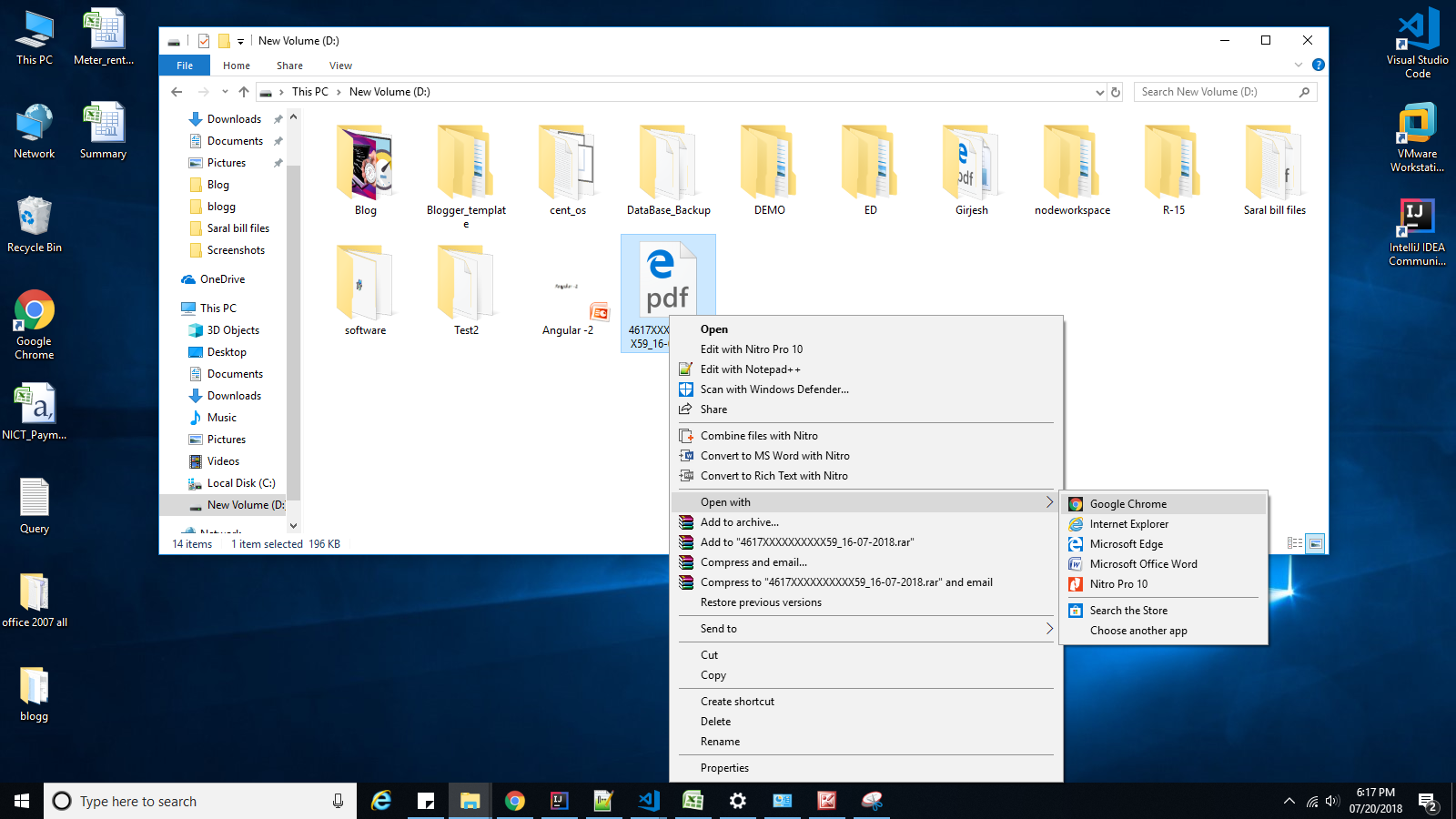Click the This PC breadcrumb in address bar
This screenshot has width=1456, height=819.
point(310,92)
